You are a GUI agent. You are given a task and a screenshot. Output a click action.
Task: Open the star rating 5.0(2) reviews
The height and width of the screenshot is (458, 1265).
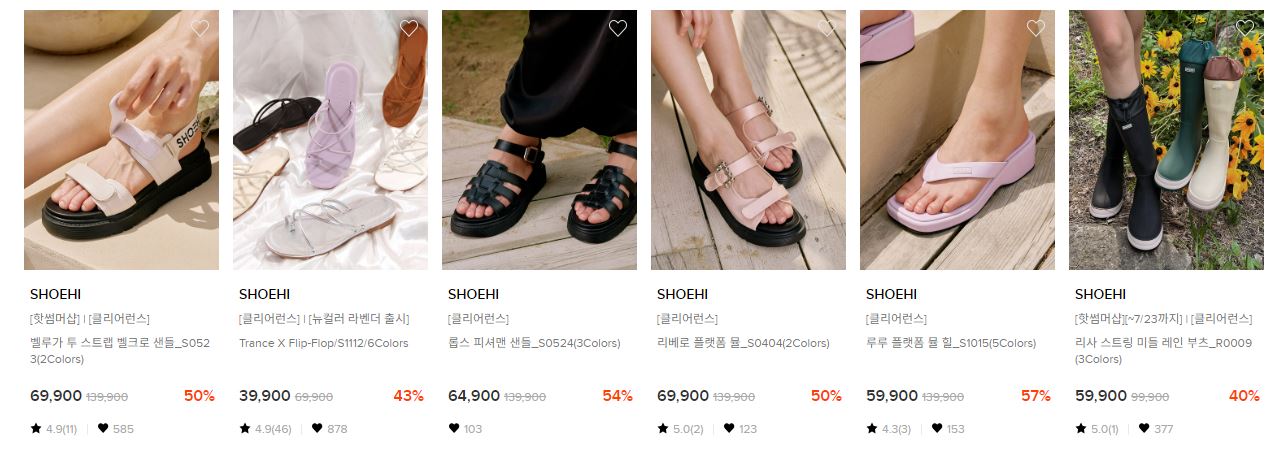[x=680, y=429]
